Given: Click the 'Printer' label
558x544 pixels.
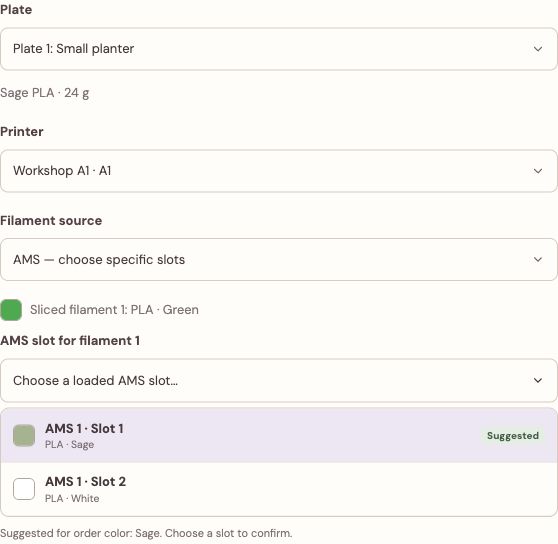Looking at the screenshot, I should (22, 132).
